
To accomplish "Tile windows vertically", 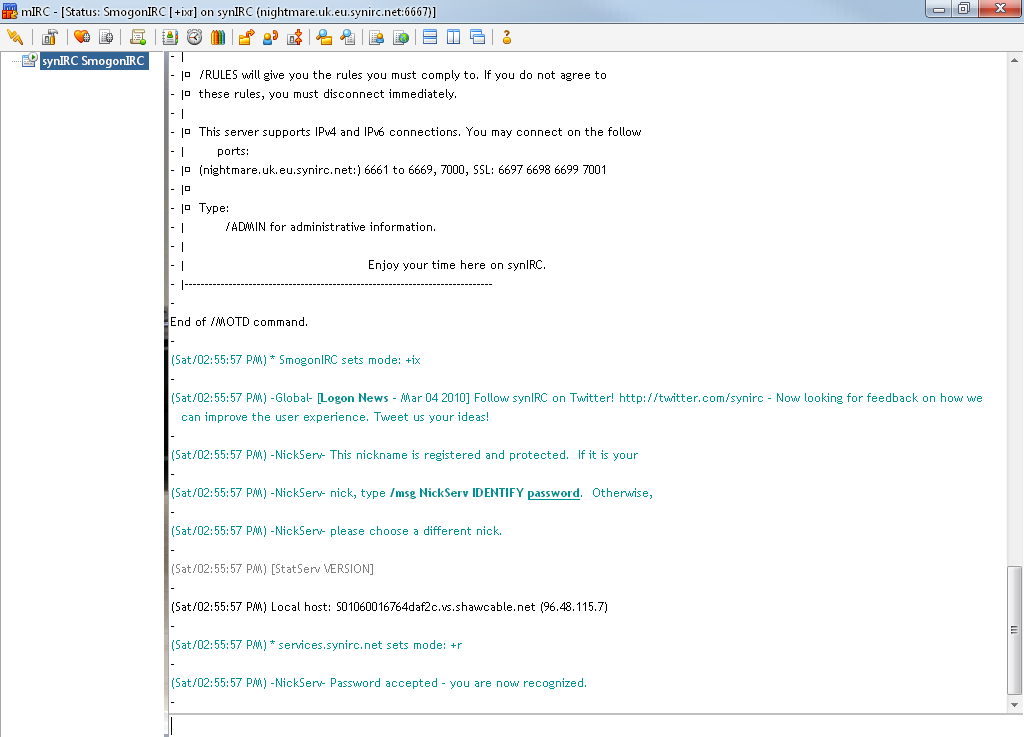I will (x=454, y=37).
